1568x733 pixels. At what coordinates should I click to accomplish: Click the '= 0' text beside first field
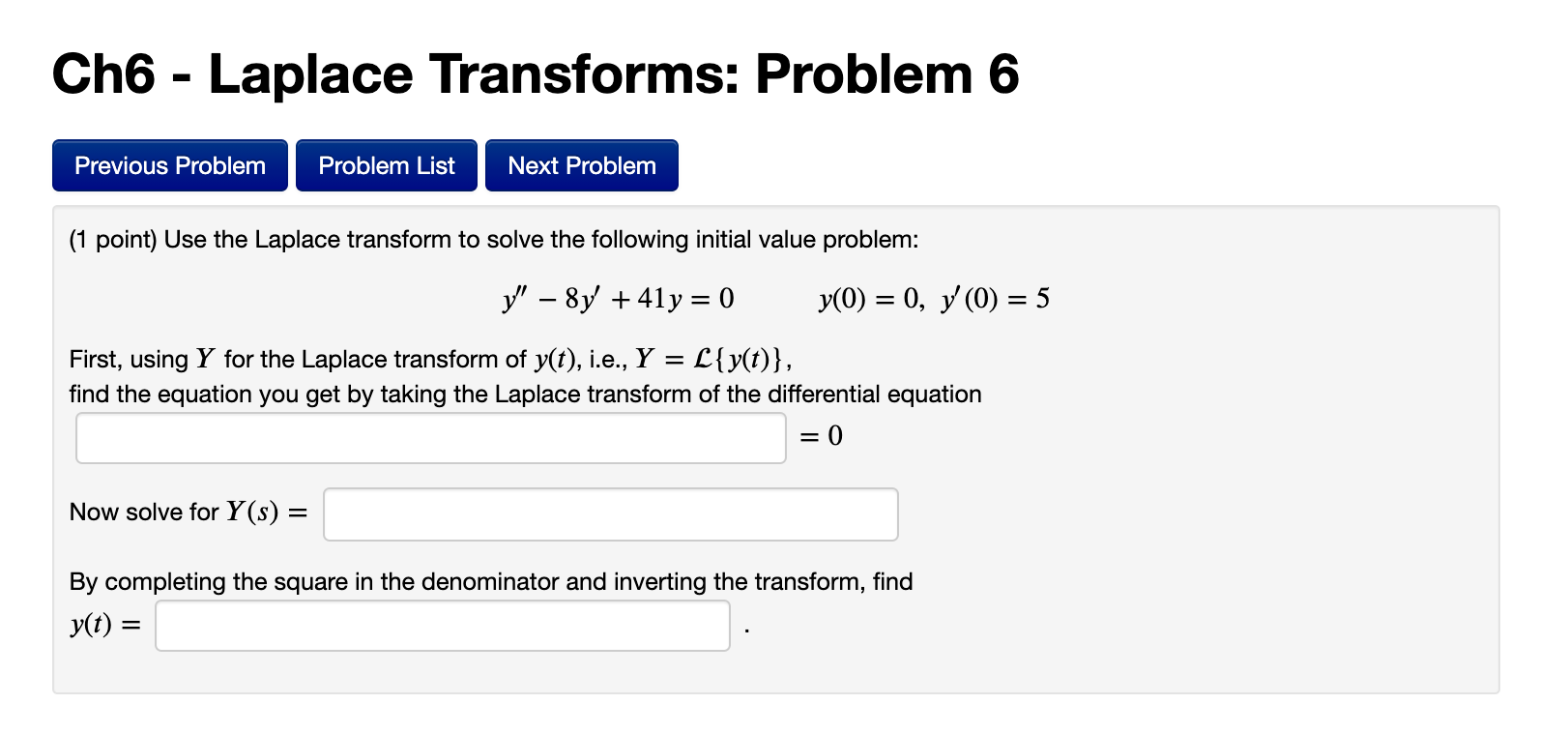pyautogui.click(x=822, y=436)
